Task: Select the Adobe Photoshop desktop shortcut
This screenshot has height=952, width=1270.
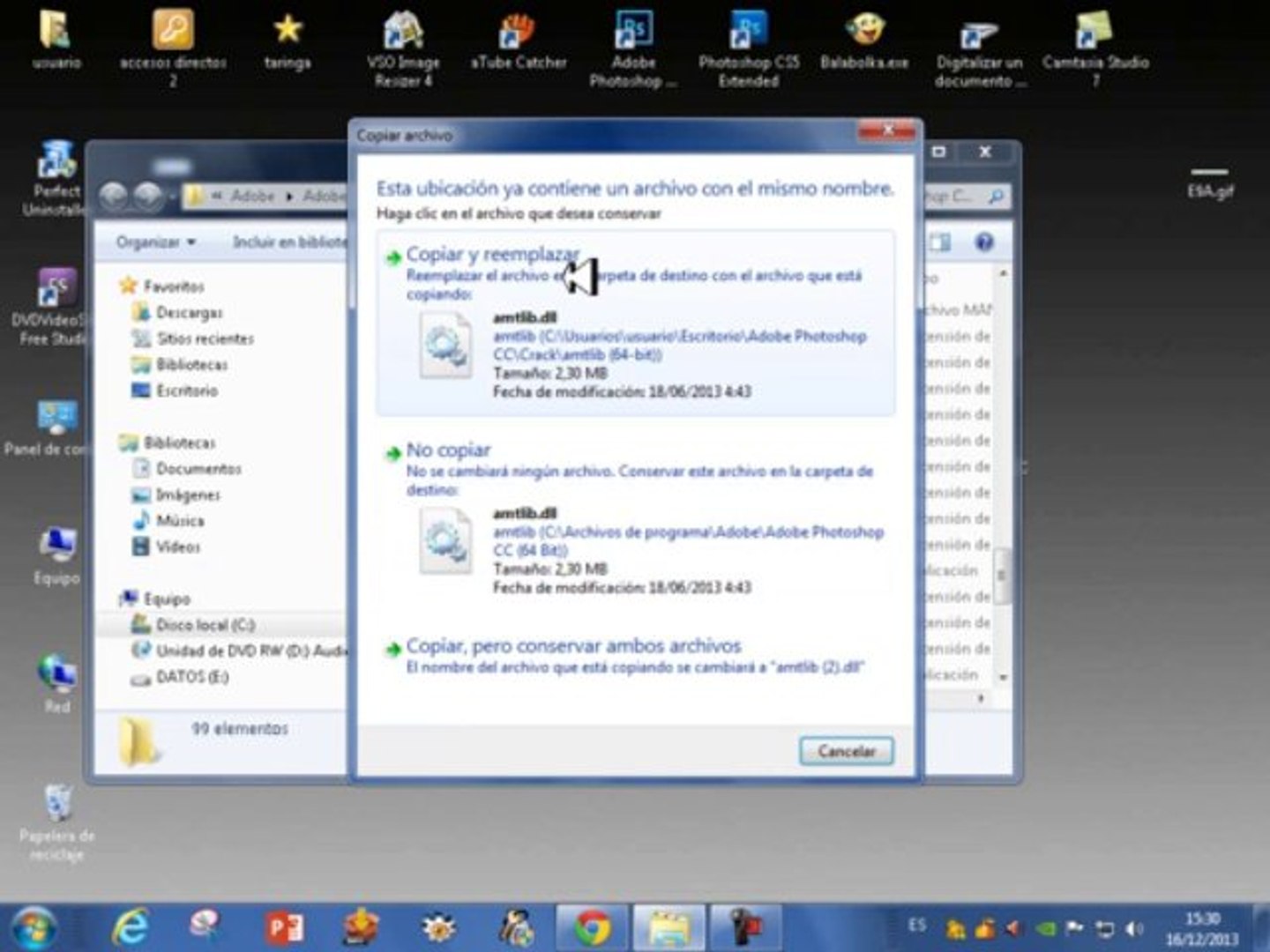Action: (633, 48)
